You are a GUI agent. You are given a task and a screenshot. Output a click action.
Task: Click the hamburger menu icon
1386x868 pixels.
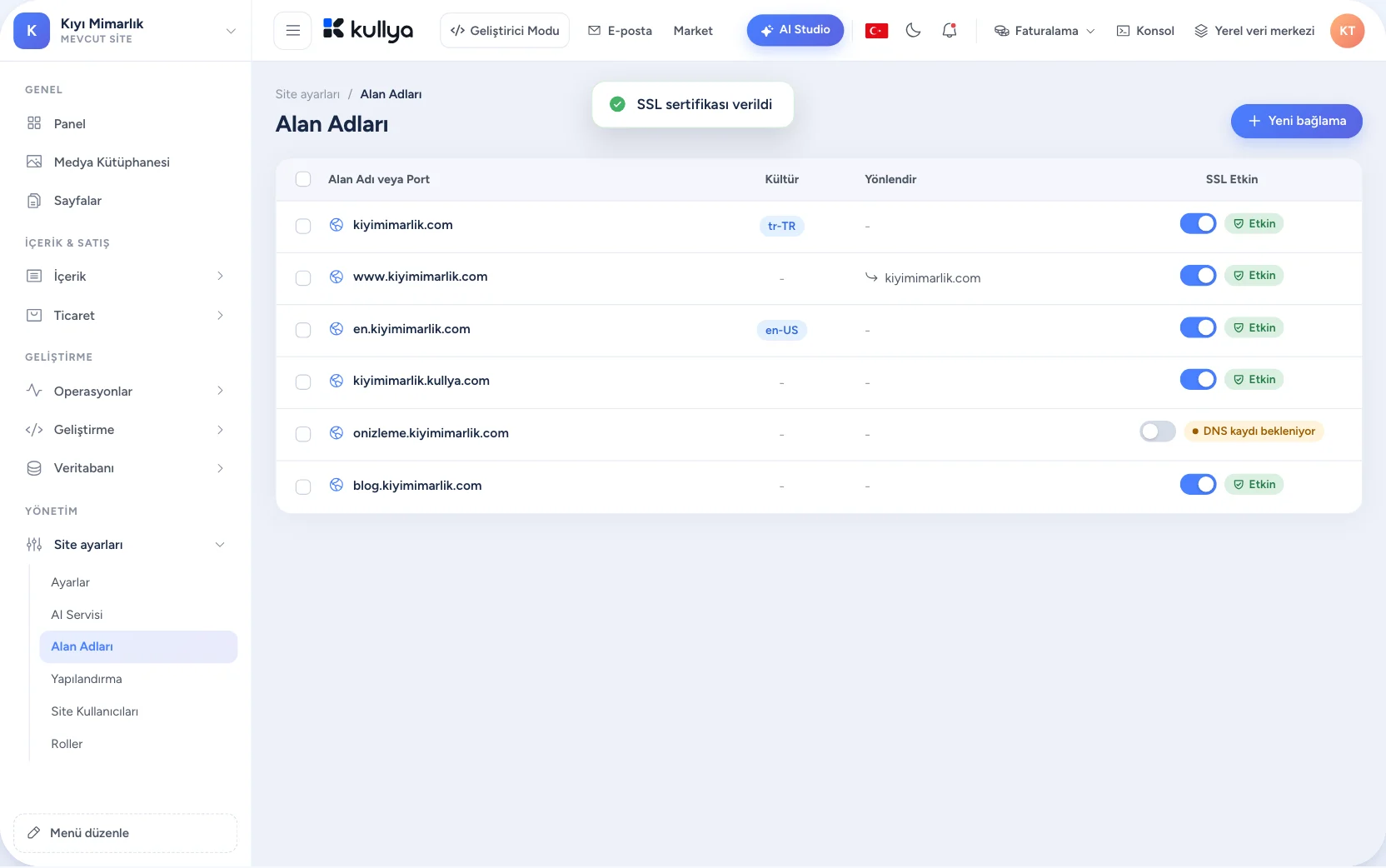(x=292, y=31)
